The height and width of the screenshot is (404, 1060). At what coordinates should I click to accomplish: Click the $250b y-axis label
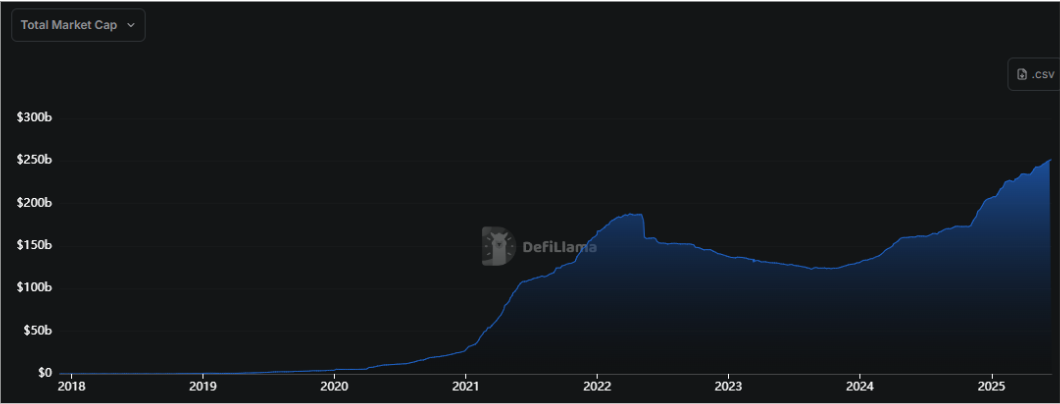(35, 160)
